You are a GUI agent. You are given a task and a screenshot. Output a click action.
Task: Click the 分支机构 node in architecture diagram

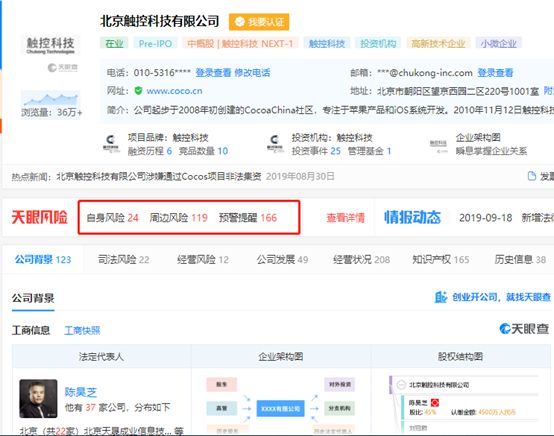coord(340,408)
